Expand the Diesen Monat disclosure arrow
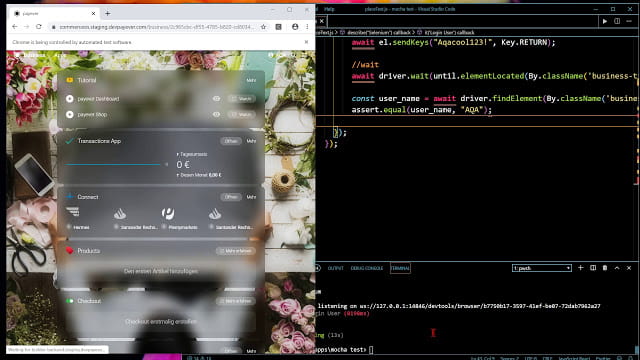640x360 pixels. [178, 175]
